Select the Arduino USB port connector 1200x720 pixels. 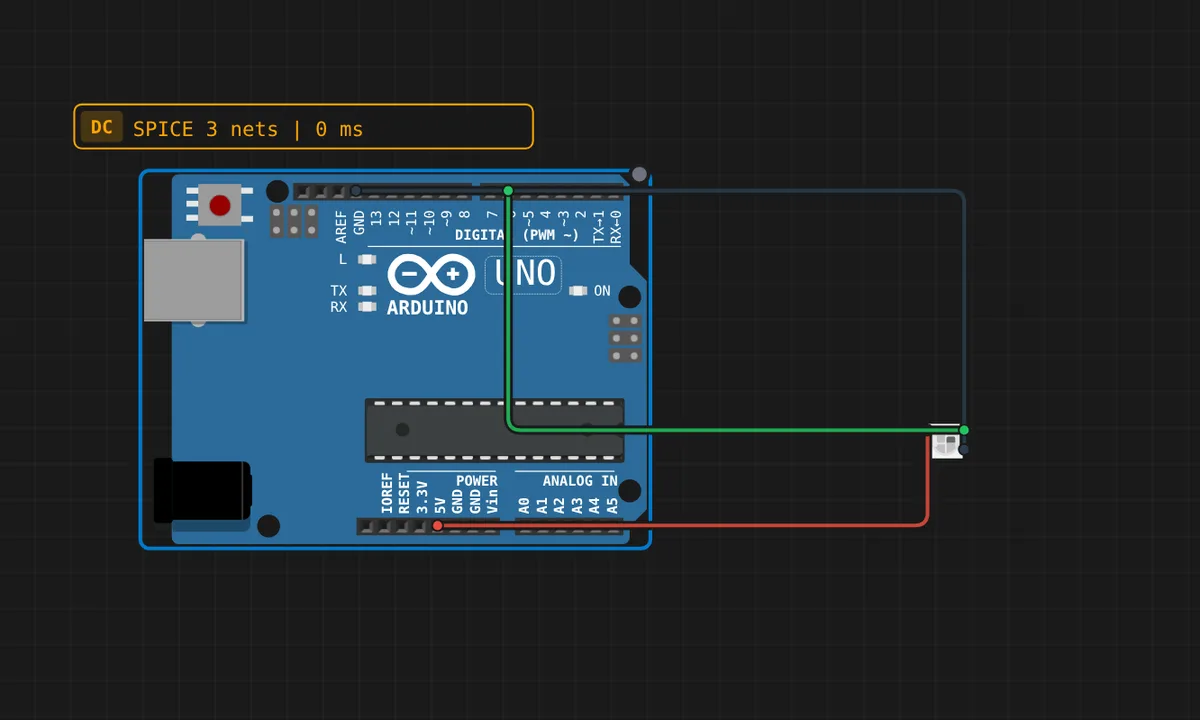coord(194,280)
